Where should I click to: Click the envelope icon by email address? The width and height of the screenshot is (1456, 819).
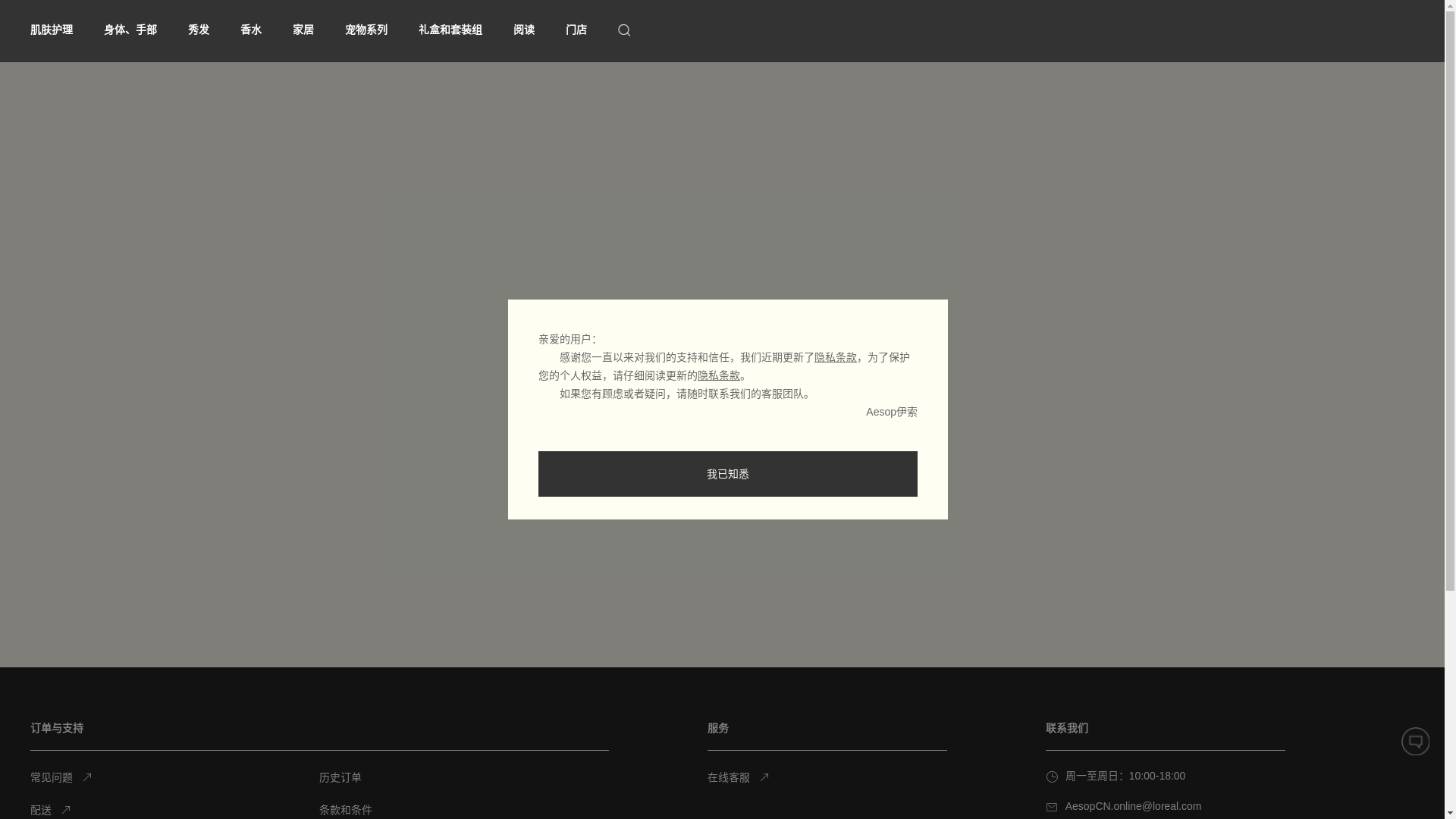point(1052,807)
